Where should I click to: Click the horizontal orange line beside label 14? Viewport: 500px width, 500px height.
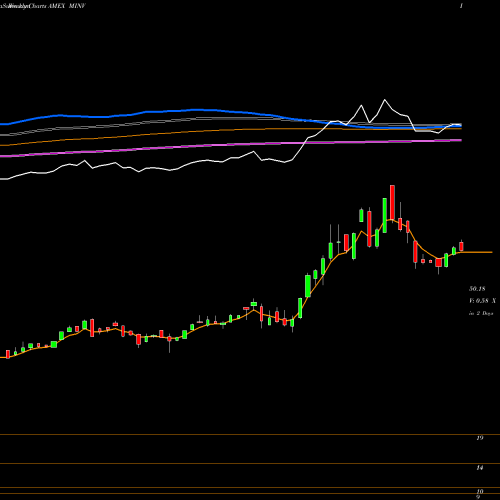[250, 464]
